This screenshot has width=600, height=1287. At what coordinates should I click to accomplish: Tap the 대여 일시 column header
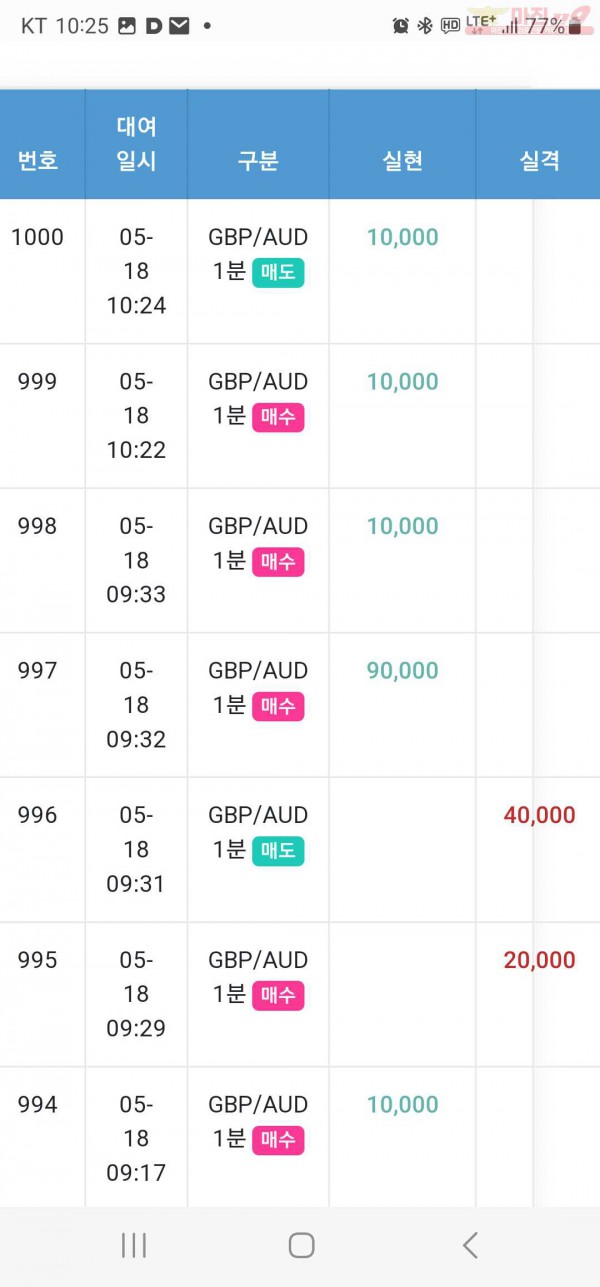[136, 144]
